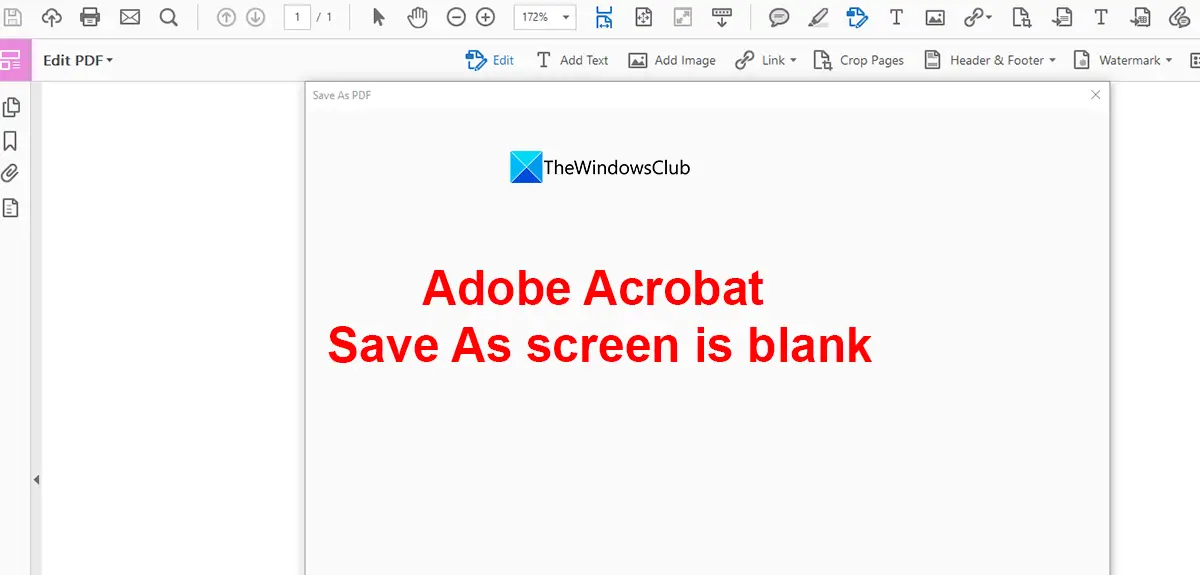The height and width of the screenshot is (575, 1200).
Task: Click the T icon before the page-table icon
Action: pyautogui.click(x=1100, y=17)
